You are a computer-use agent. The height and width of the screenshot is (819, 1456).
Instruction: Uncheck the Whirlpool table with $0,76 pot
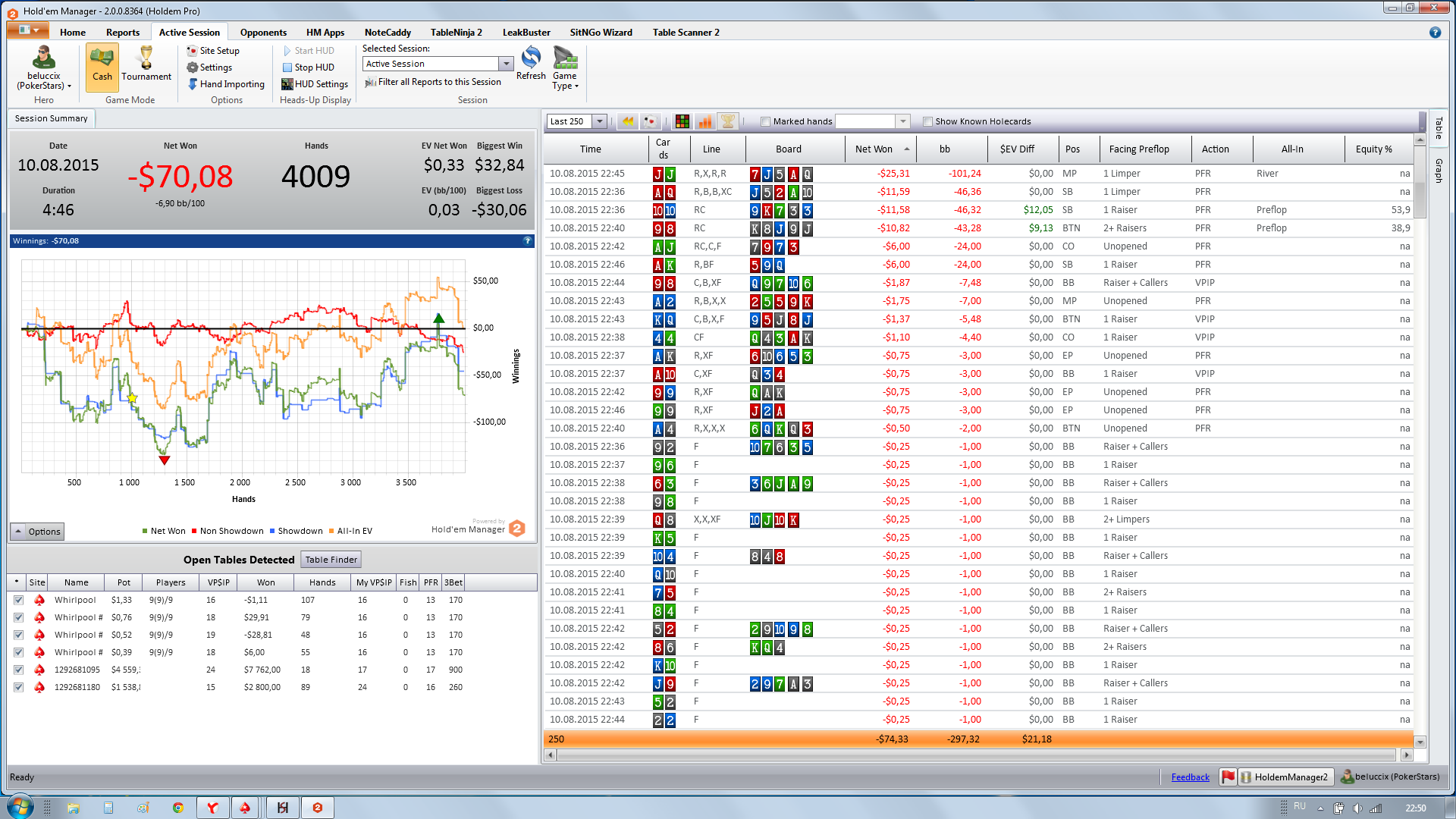(x=18, y=617)
